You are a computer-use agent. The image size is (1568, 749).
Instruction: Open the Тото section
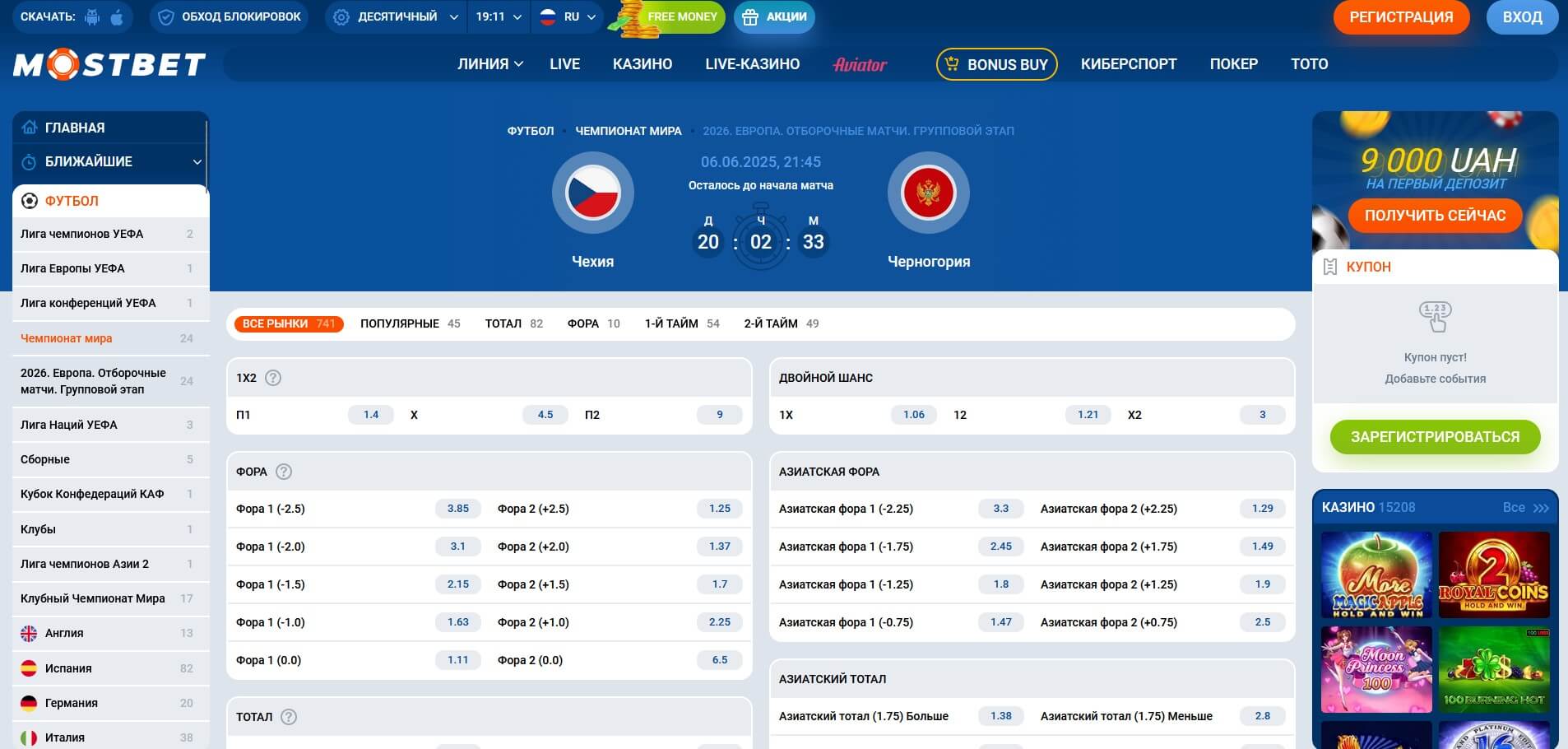point(1309,64)
